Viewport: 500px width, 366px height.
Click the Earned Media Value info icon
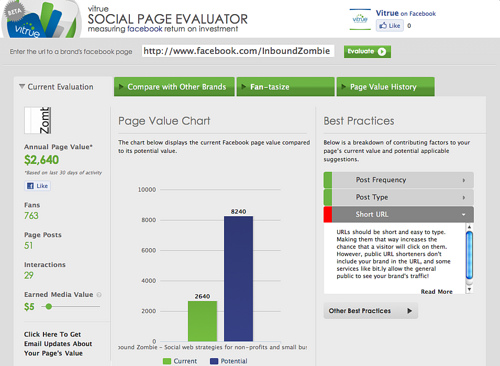(99, 295)
